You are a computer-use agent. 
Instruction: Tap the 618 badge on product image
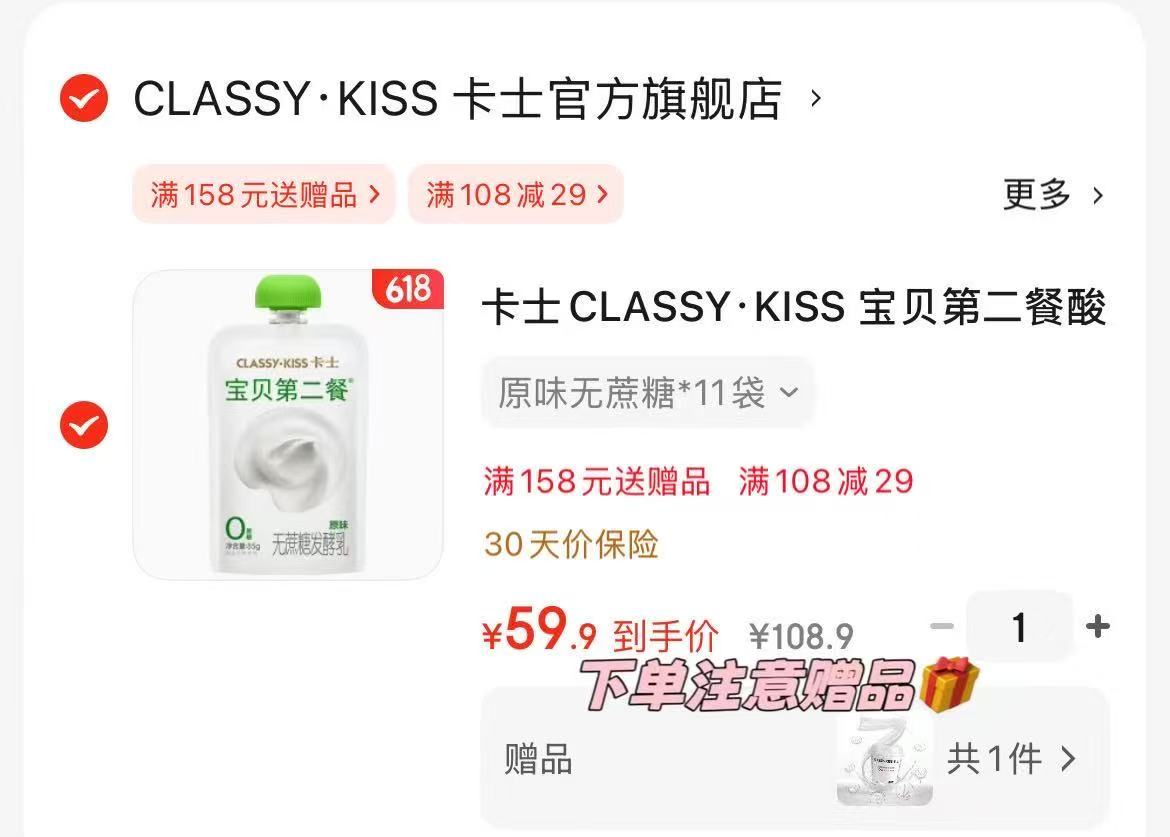click(408, 289)
